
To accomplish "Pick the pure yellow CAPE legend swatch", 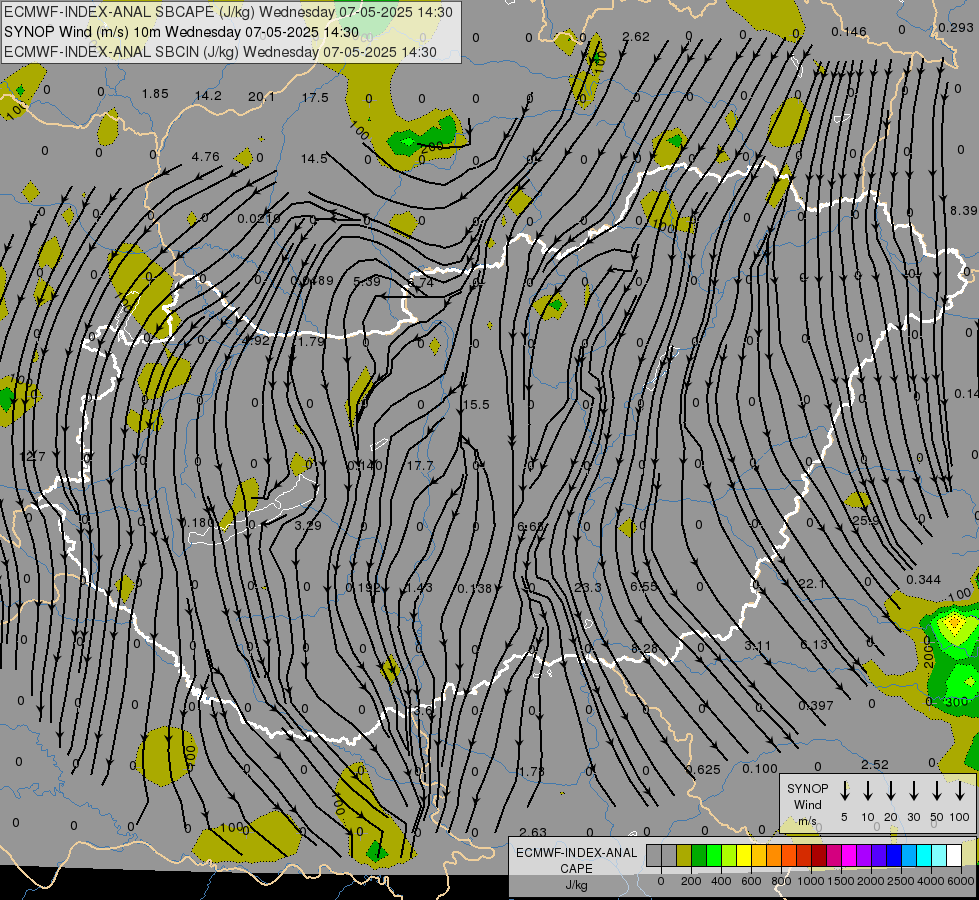I will point(744,855).
